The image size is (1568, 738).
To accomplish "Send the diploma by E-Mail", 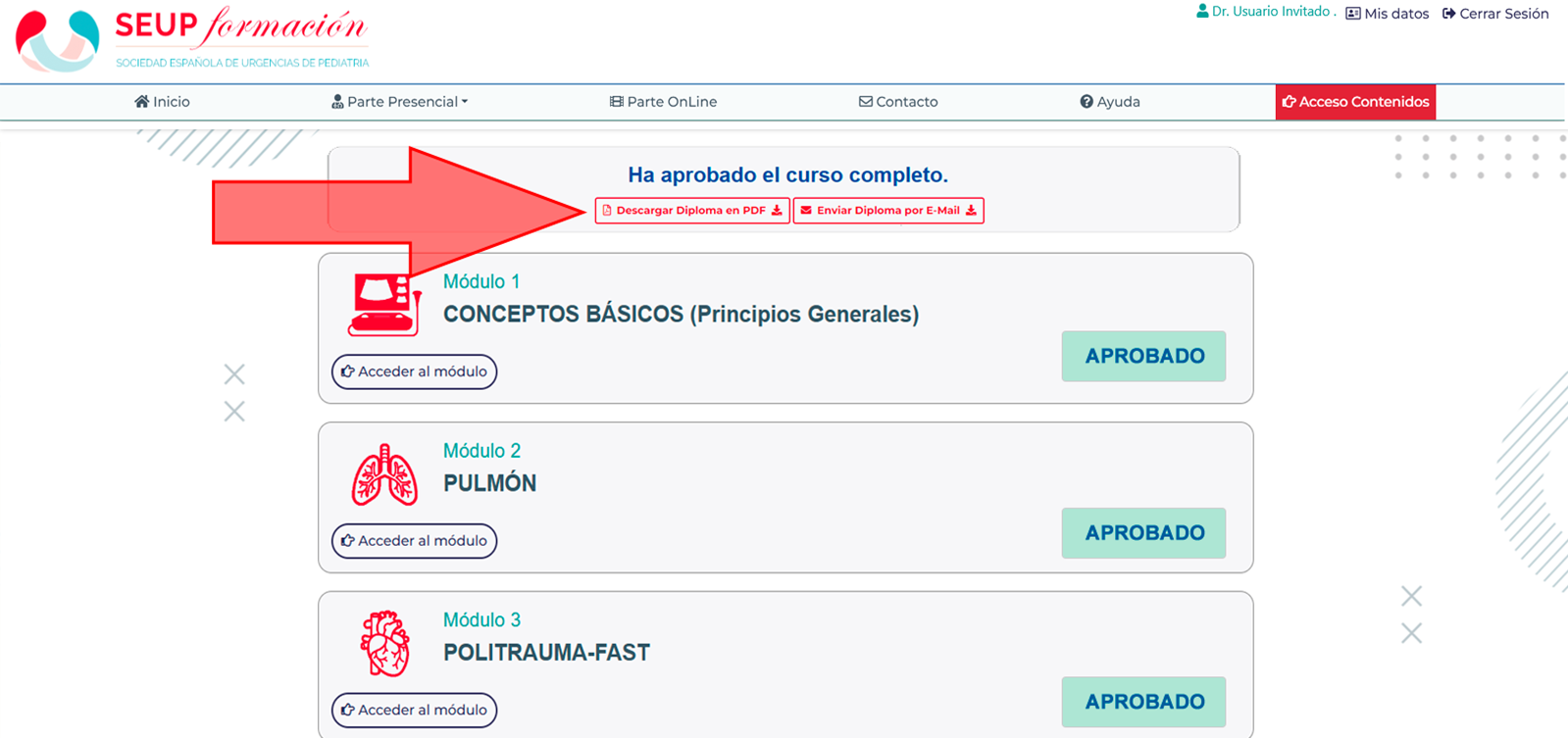I will click(887, 211).
